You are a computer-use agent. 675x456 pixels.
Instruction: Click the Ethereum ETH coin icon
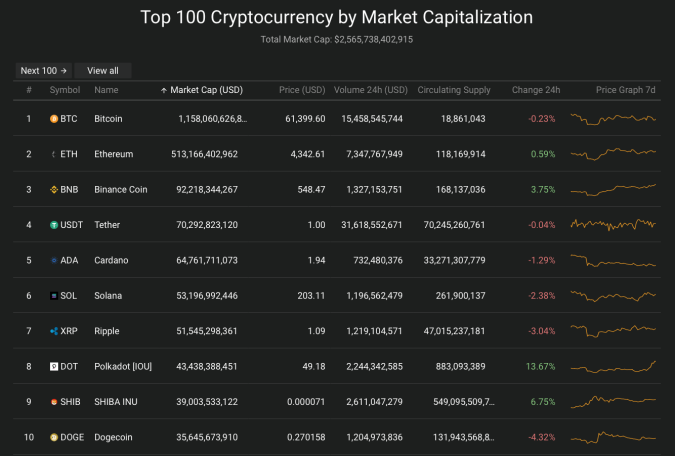click(54, 154)
